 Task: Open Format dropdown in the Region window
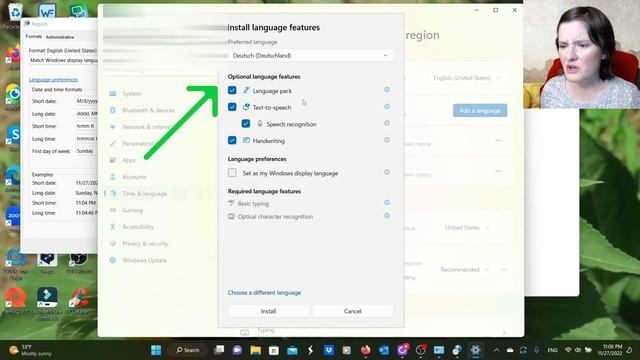click(x=63, y=60)
